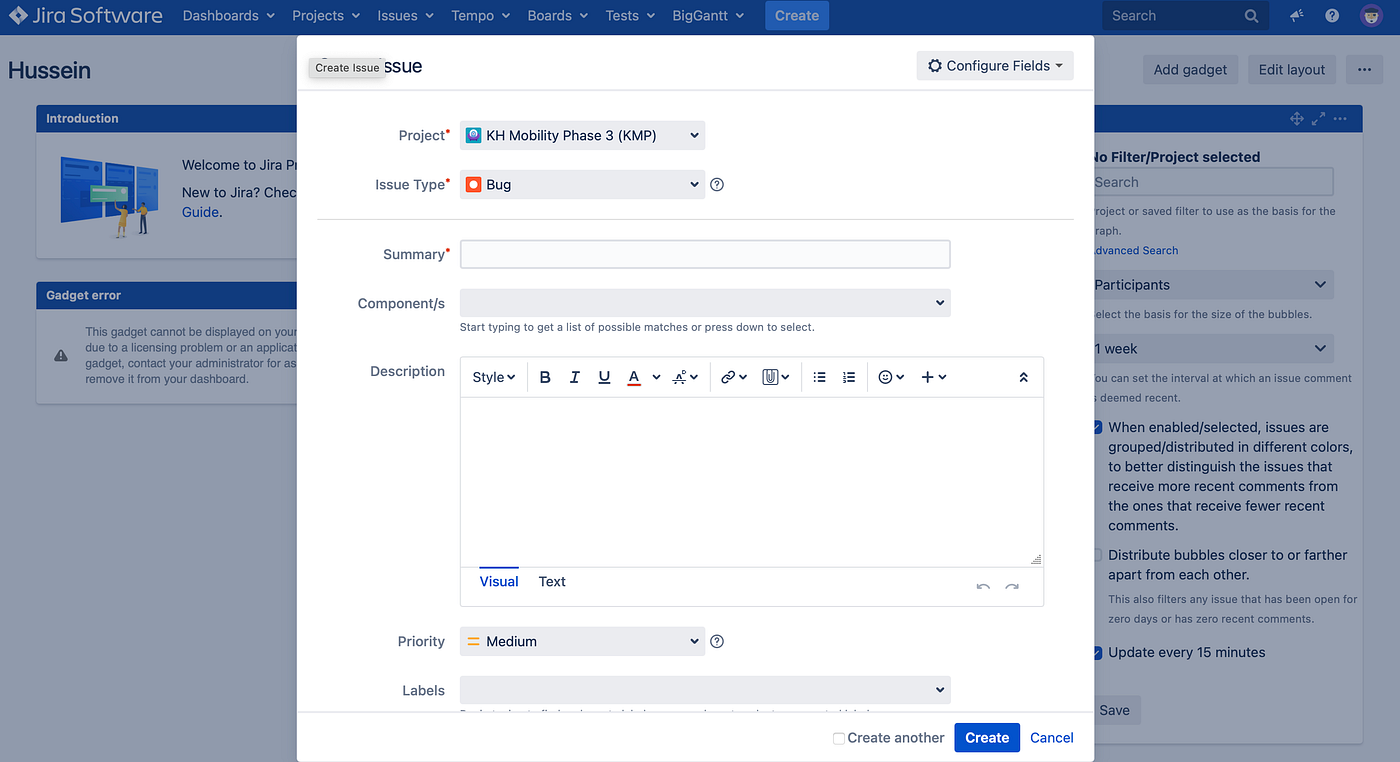Change the Issue Type from Bug

pyautogui.click(x=582, y=184)
